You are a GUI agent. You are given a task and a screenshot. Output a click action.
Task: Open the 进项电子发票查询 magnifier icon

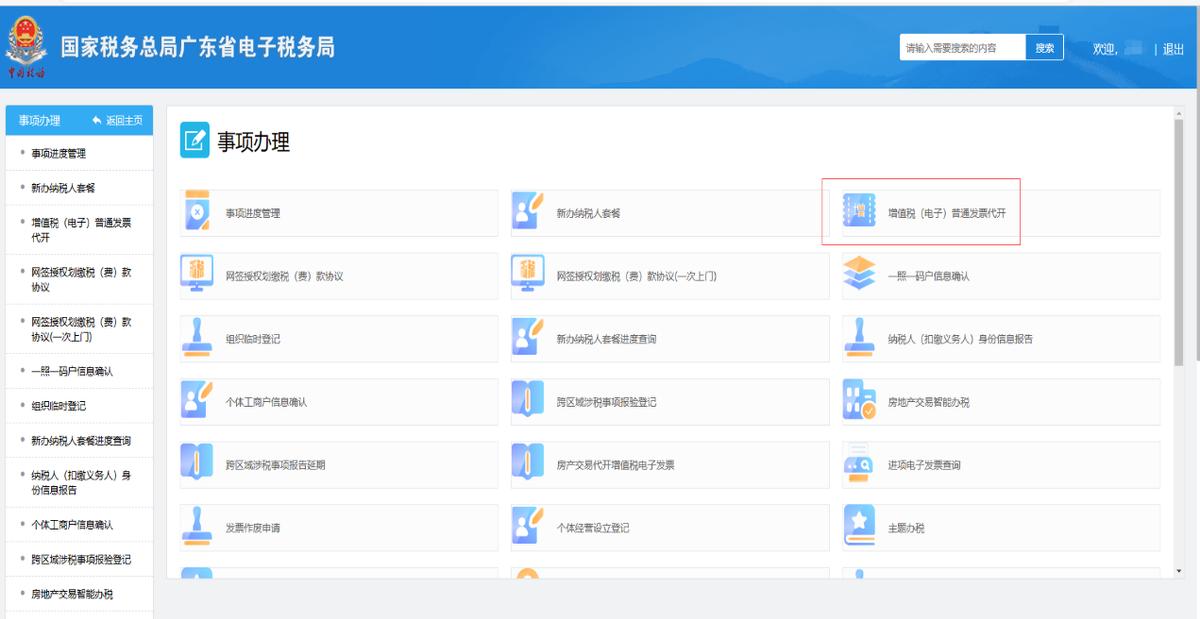(858, 464)
